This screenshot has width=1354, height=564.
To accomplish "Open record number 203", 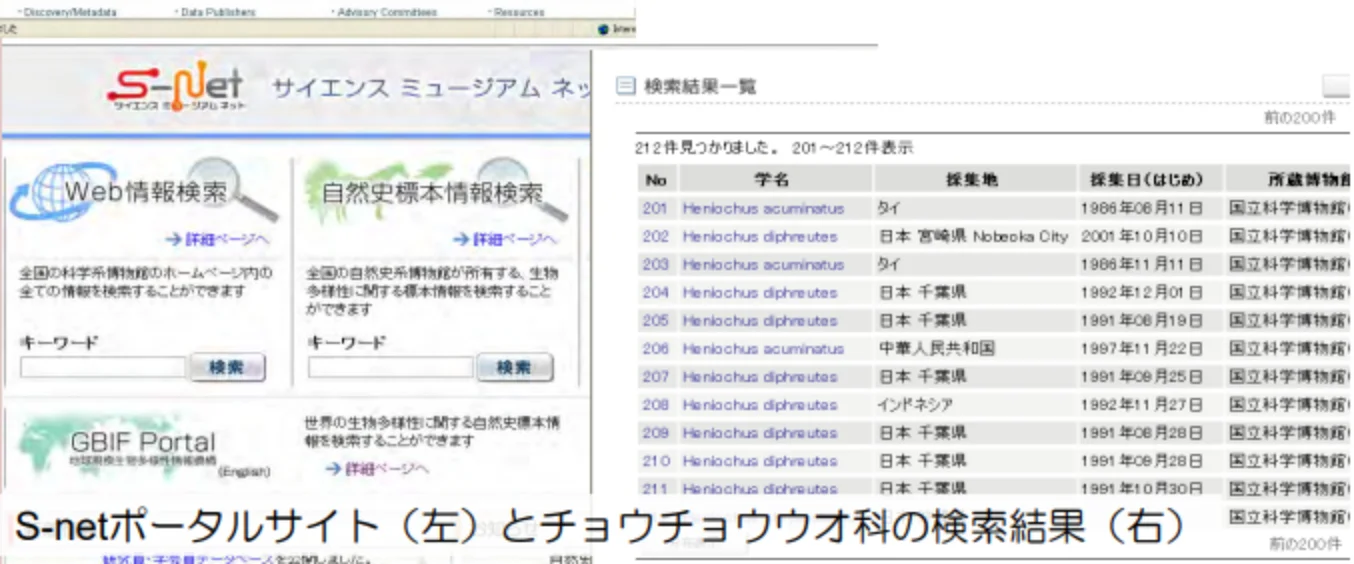I will (655, 265).
